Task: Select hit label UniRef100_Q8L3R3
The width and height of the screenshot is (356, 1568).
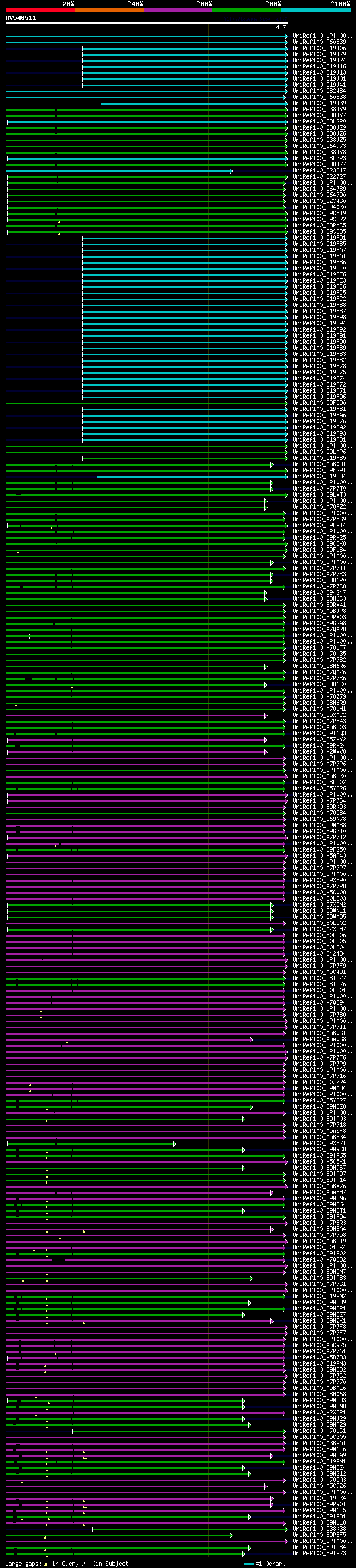Action: [x=319, y=159]
